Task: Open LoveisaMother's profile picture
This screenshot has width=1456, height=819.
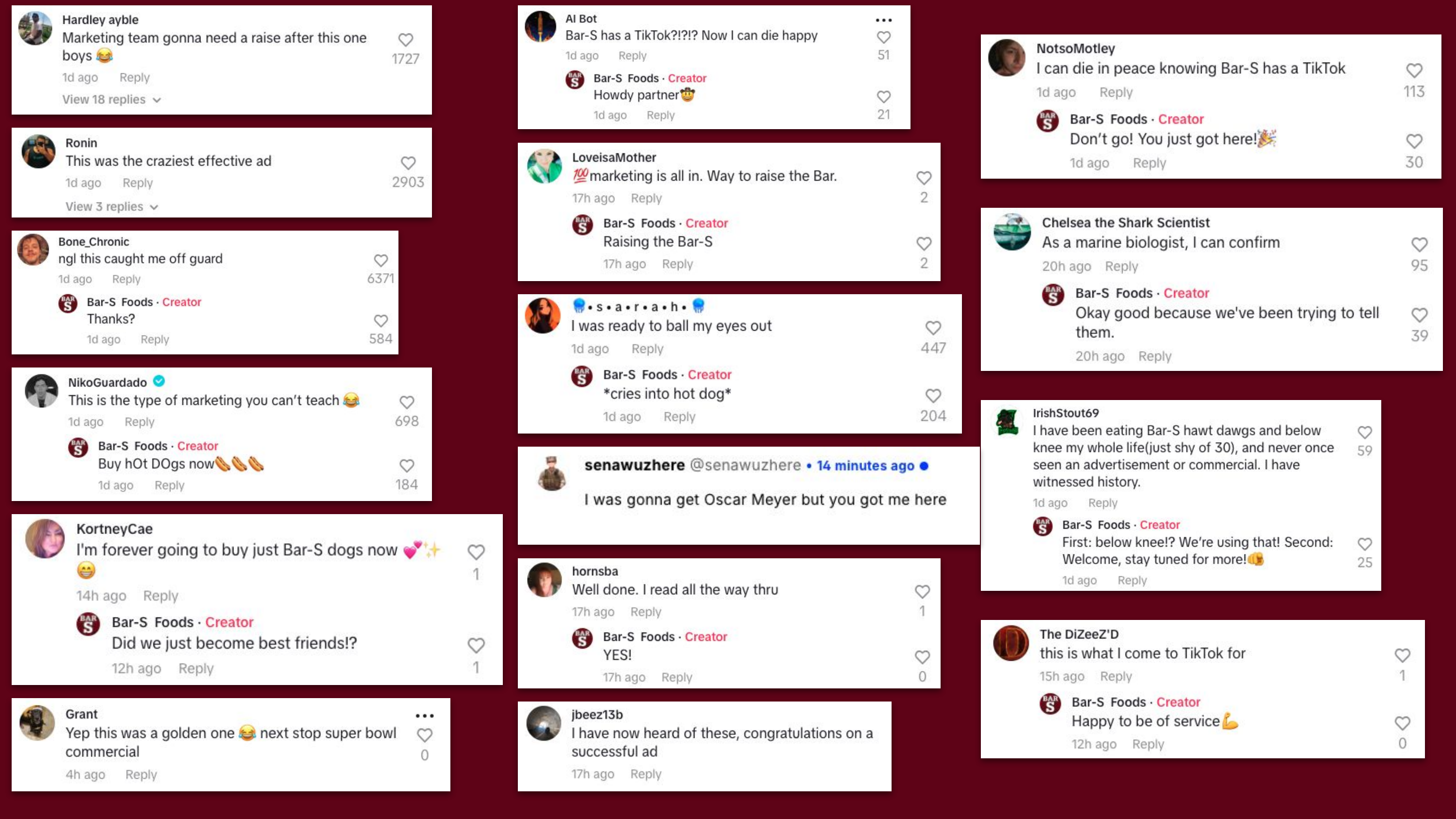Action: (x=545, y=166)
